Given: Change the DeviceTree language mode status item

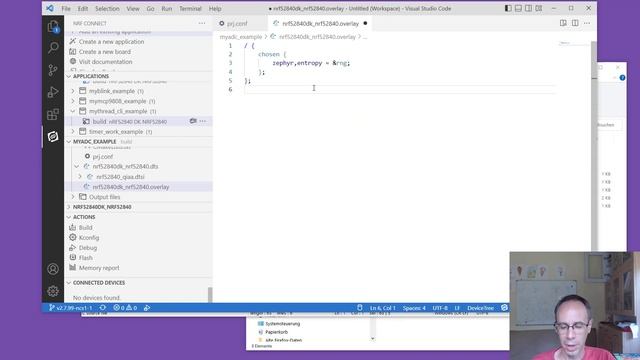Looking at the screenshot, I should [x=480, y=308].
